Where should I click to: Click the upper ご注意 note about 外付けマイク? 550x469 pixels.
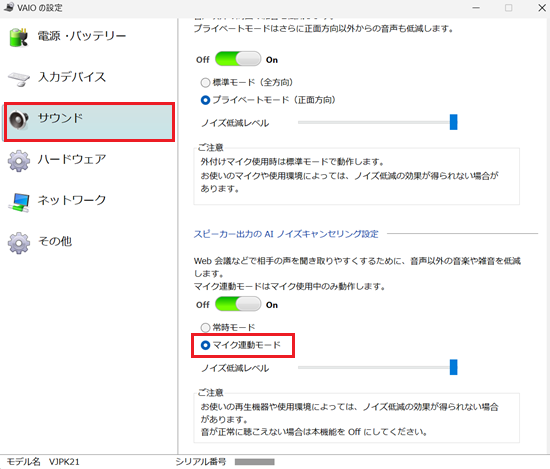[356, 175]
